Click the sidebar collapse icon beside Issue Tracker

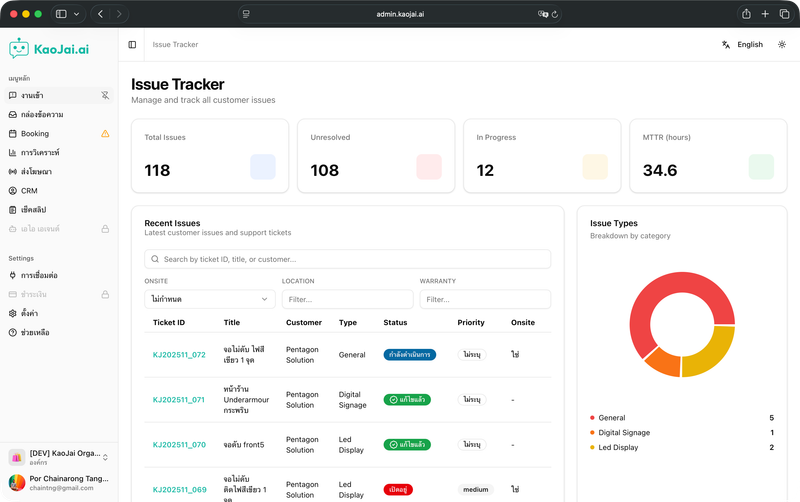pos(132,45)
